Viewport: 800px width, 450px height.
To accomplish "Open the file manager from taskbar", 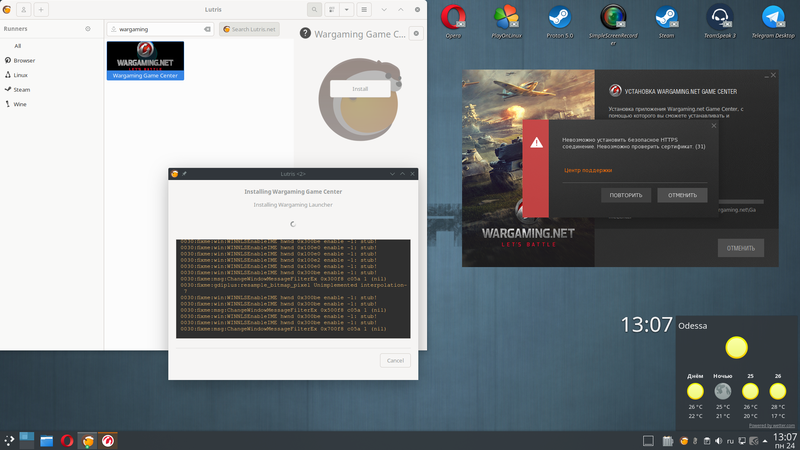I will [46, 441].
